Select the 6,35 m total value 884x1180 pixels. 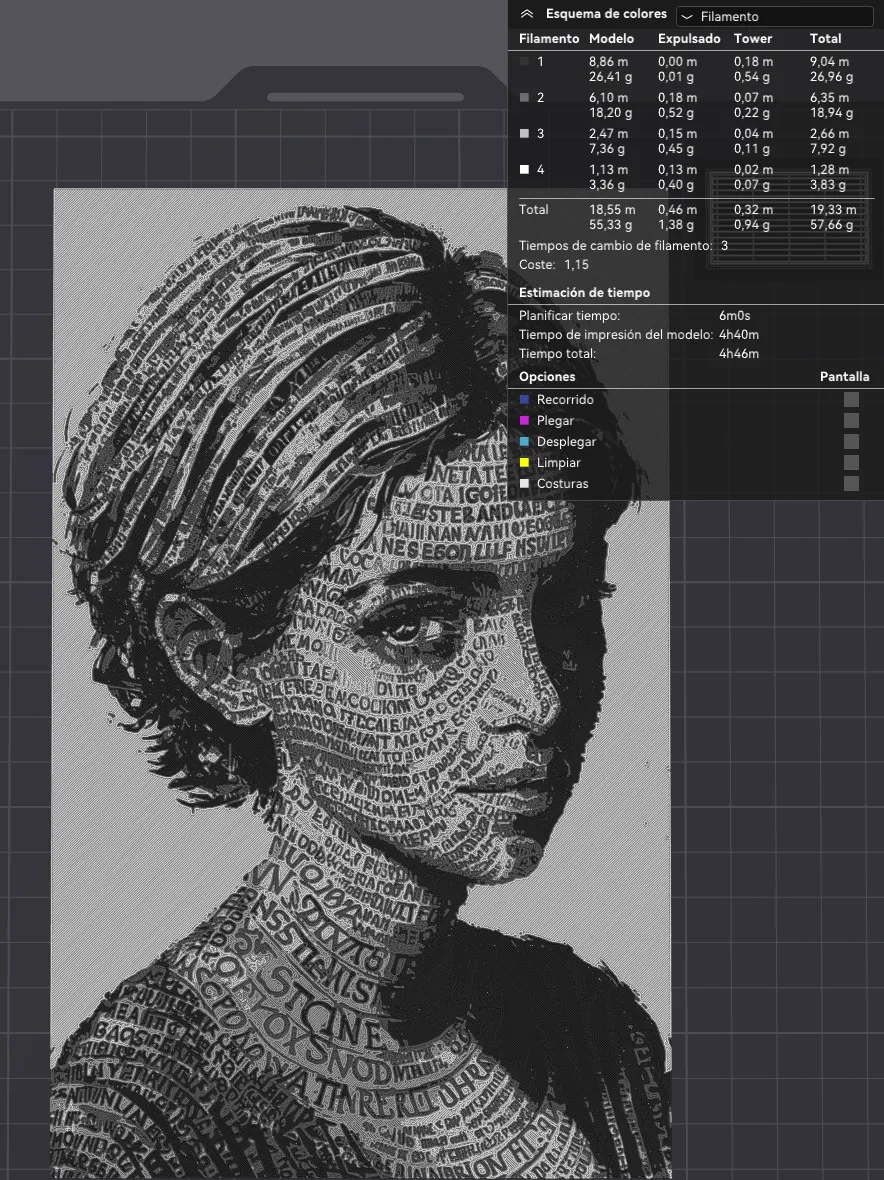(829, 98)
